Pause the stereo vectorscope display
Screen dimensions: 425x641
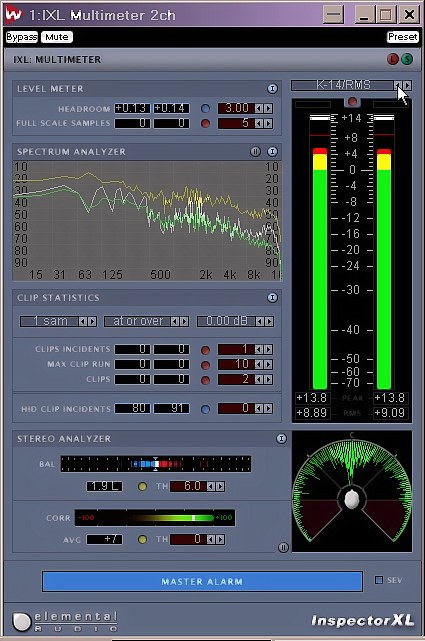[283, 547]
